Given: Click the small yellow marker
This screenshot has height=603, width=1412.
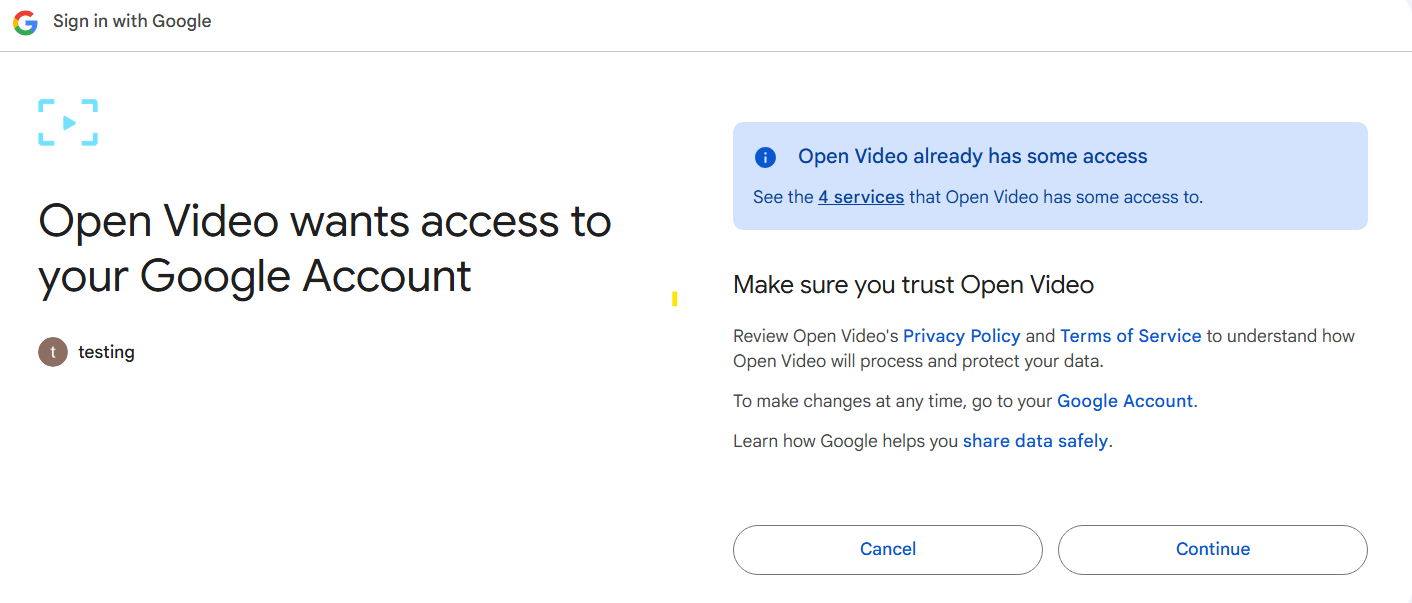Looking at the screenshot, I should coord(675,298).
